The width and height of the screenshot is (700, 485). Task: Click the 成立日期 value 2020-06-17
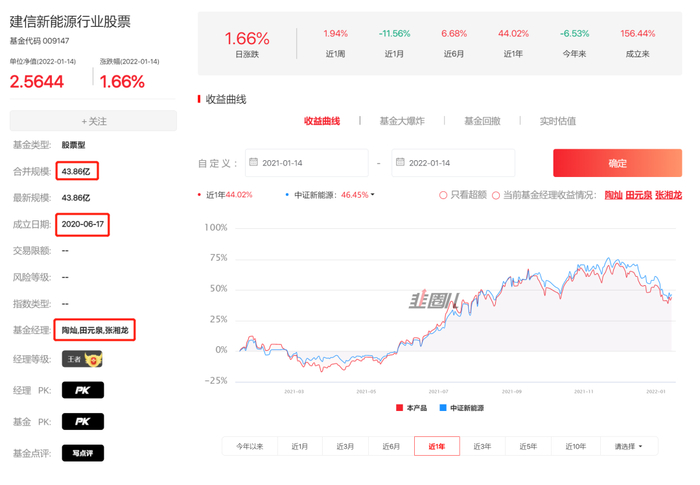tap(83, 224)
